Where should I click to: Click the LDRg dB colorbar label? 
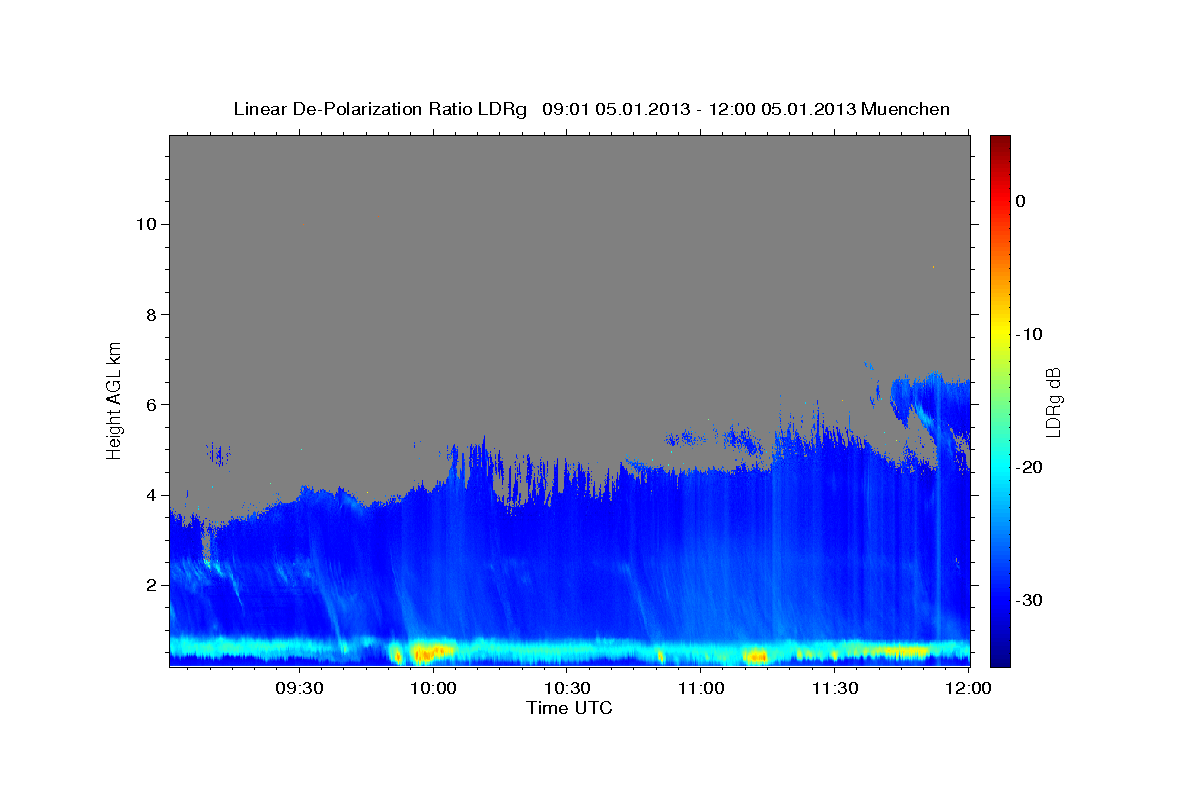coord(1053,403)
